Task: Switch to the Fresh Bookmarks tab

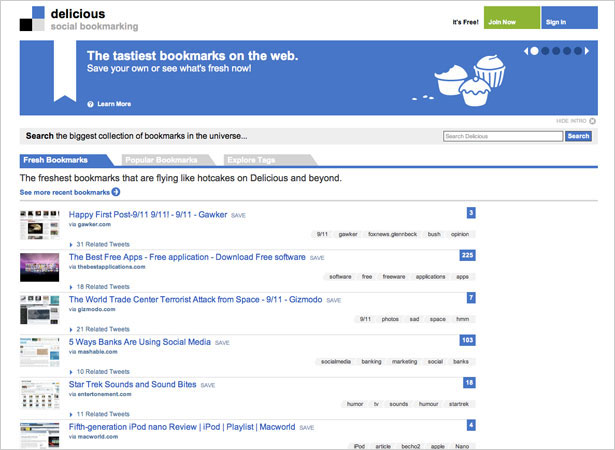Action: pos(65,160)
